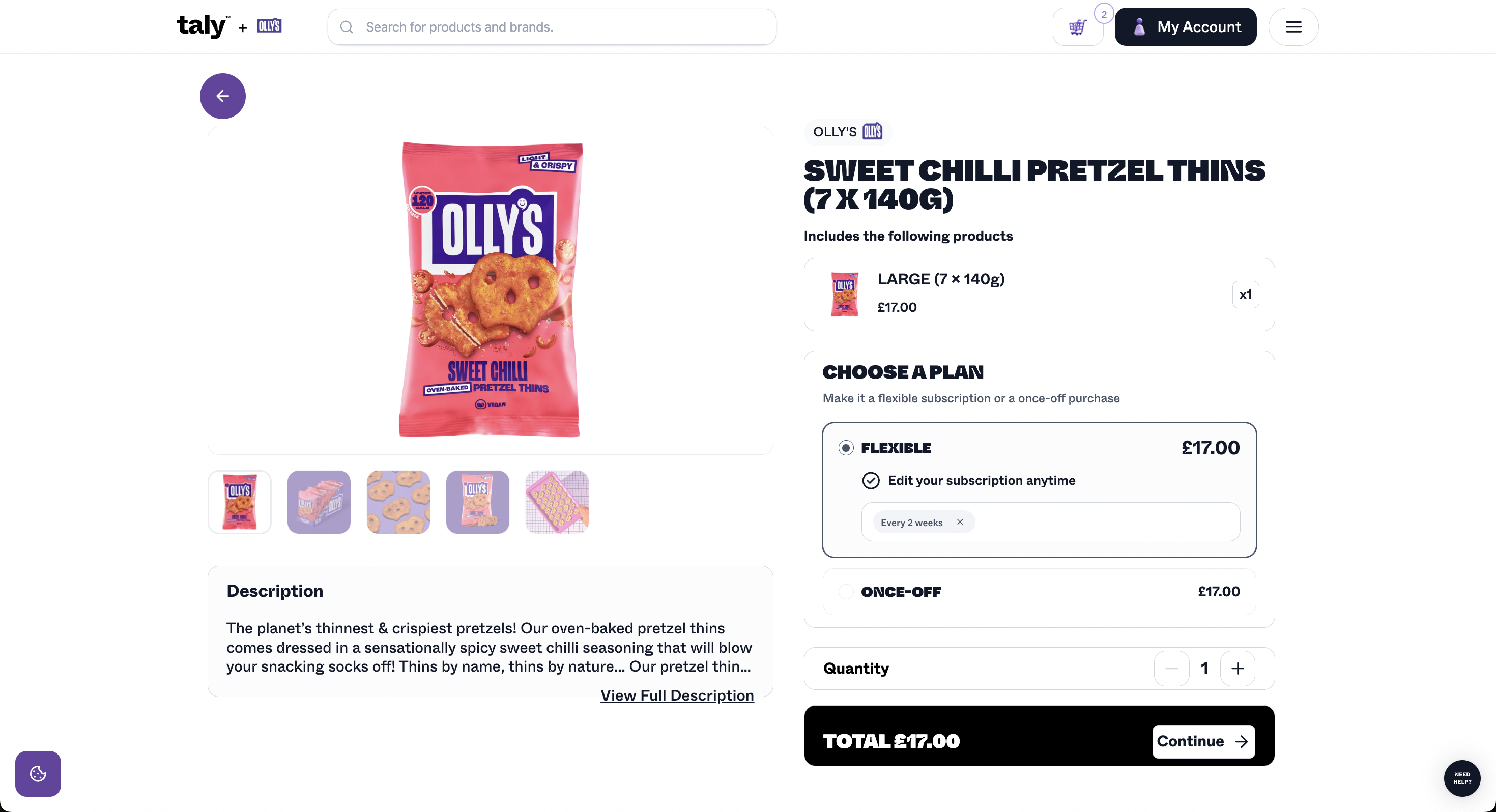Open My Account

click(x=1185, y=27)
